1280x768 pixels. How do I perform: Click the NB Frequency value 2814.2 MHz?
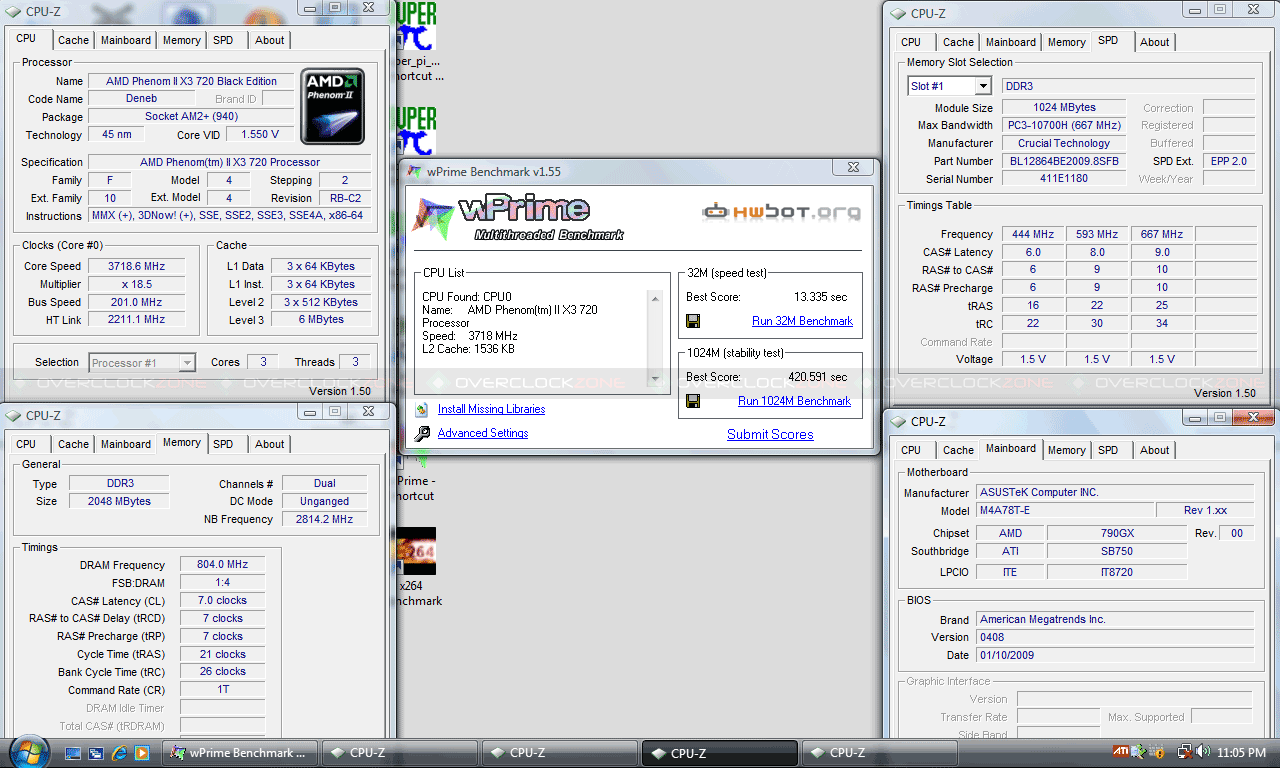point(324,519)
